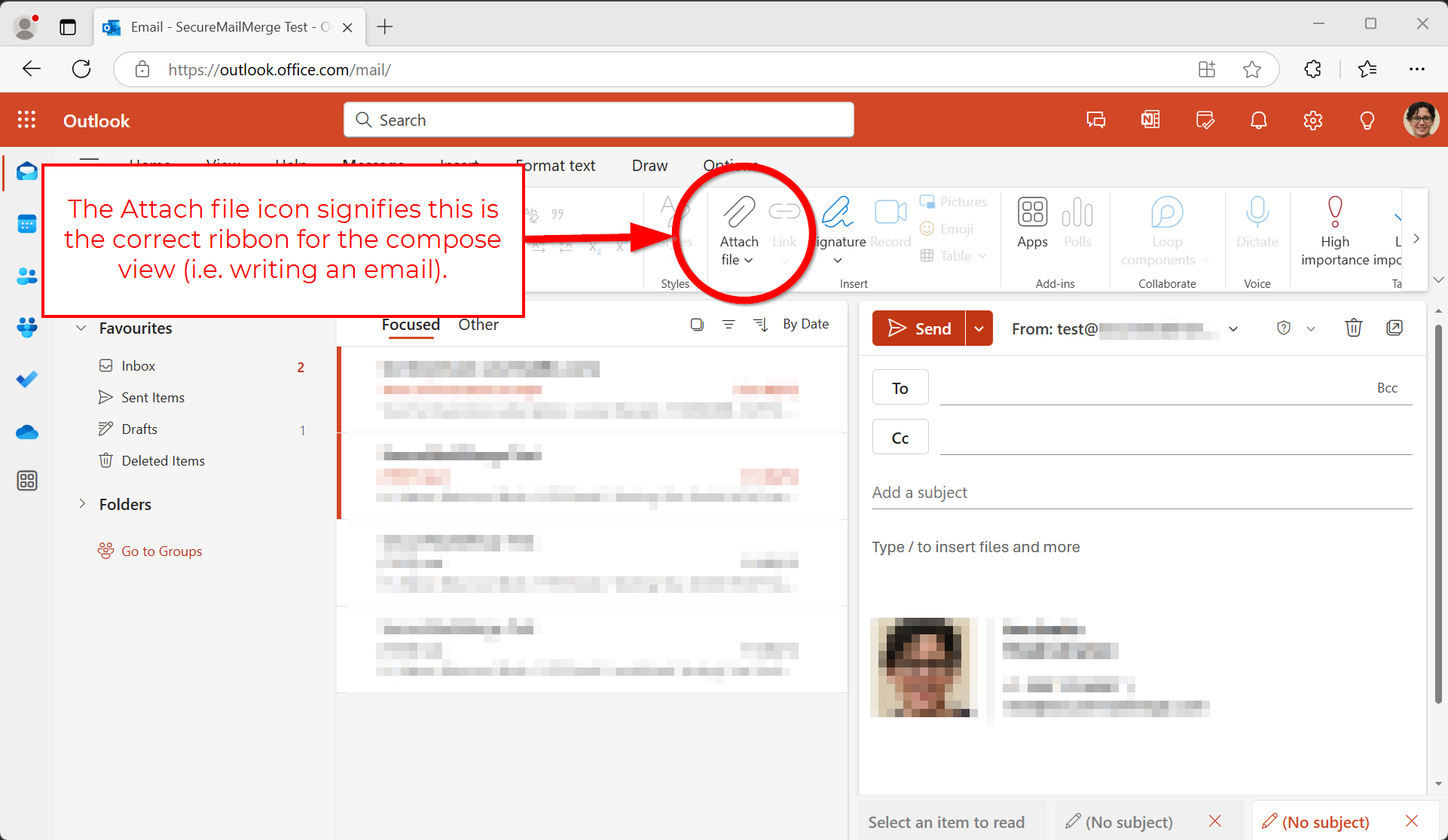The image size is (1448, 840).
Task: Open the Draw ribbon tab
Action: [649, 166]
